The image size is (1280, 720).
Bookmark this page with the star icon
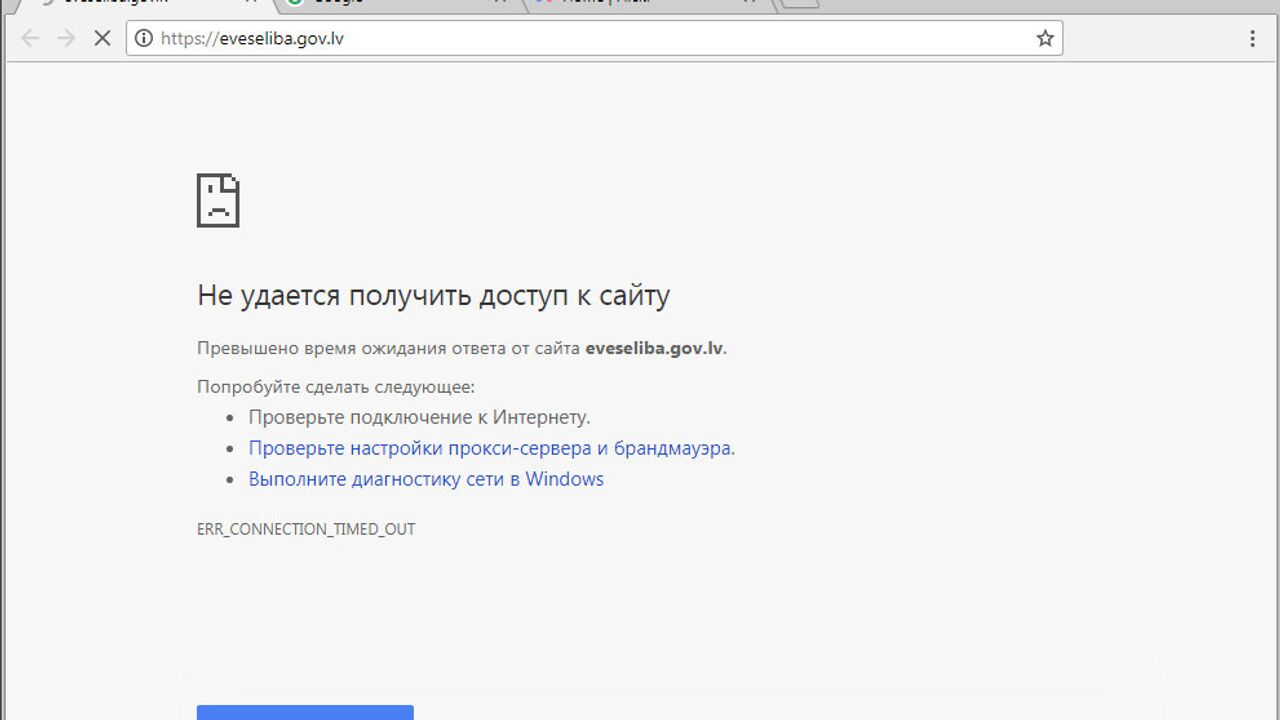tap(1045, 39)
